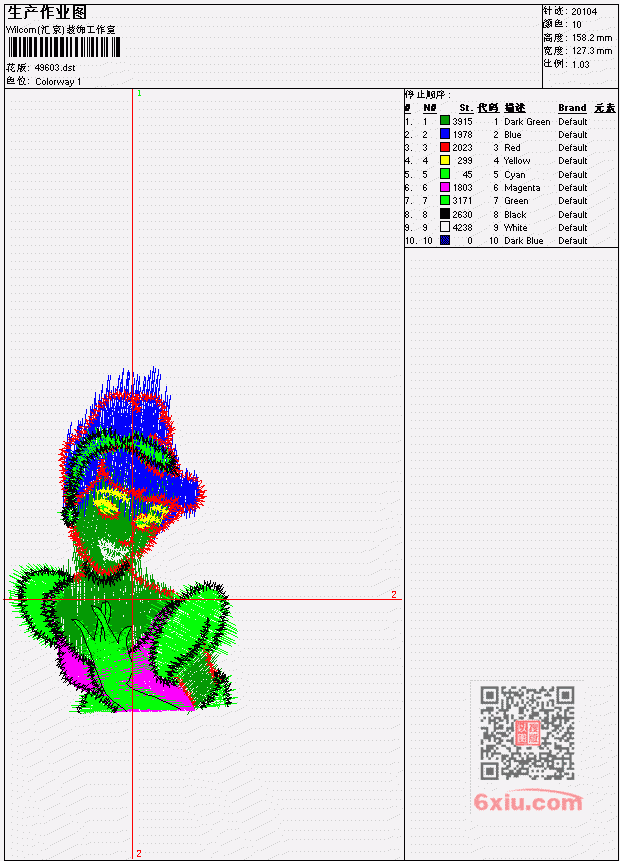Select stitch count 299 for Yellow

point(465,161)
